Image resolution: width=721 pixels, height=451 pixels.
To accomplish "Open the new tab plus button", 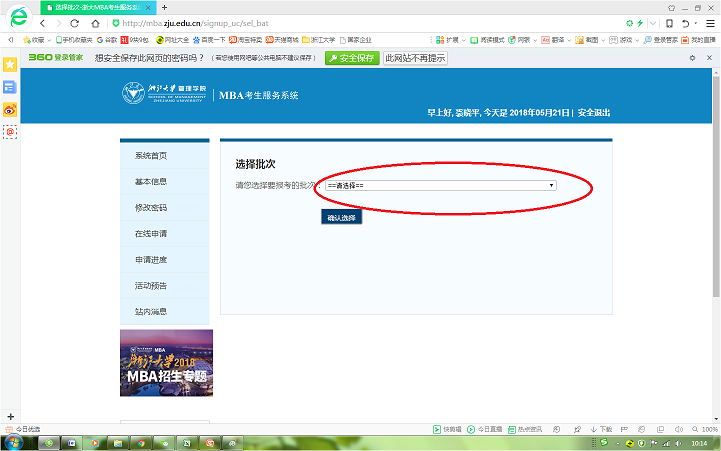I will (x=165, y=7).
